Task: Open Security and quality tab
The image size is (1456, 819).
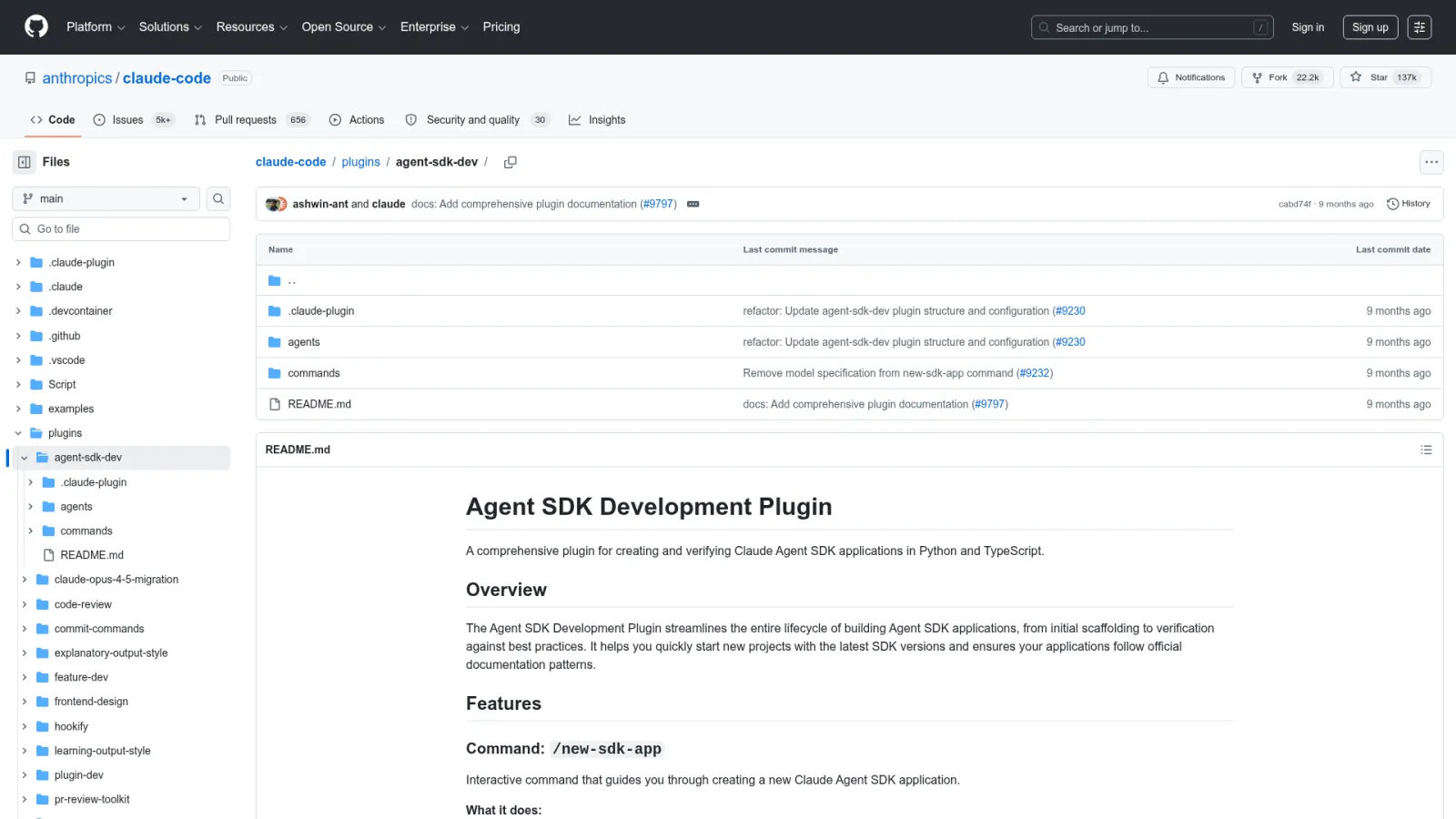Action: coord(477,120)
